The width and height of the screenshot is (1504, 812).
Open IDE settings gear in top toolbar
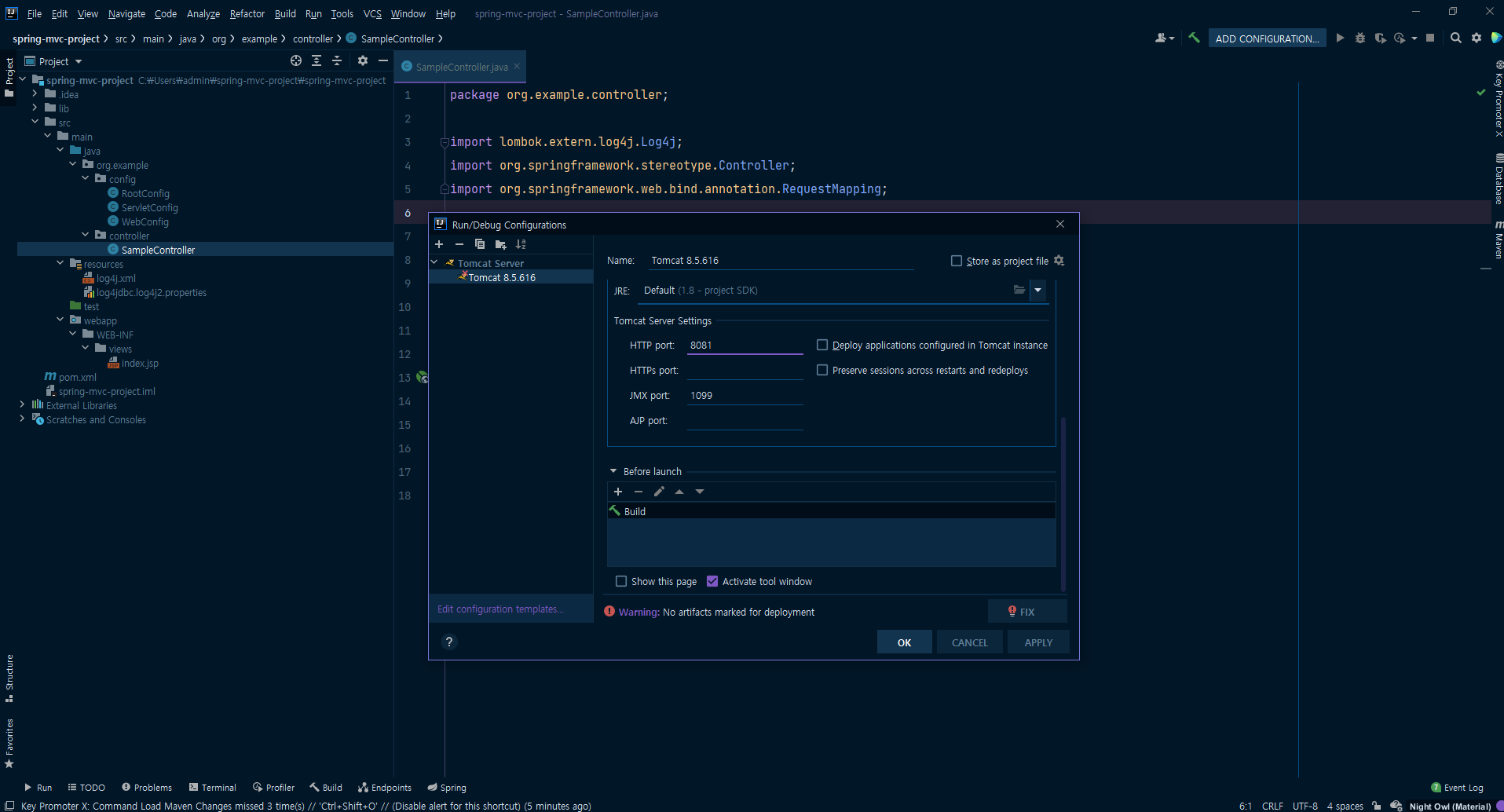click(1477, 38)
